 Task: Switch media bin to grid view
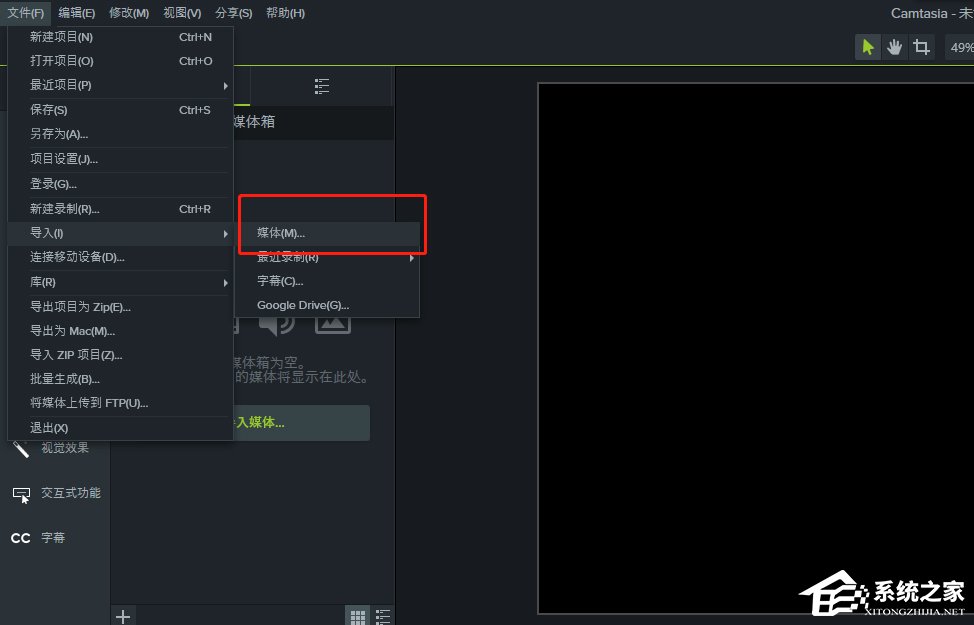357,614
